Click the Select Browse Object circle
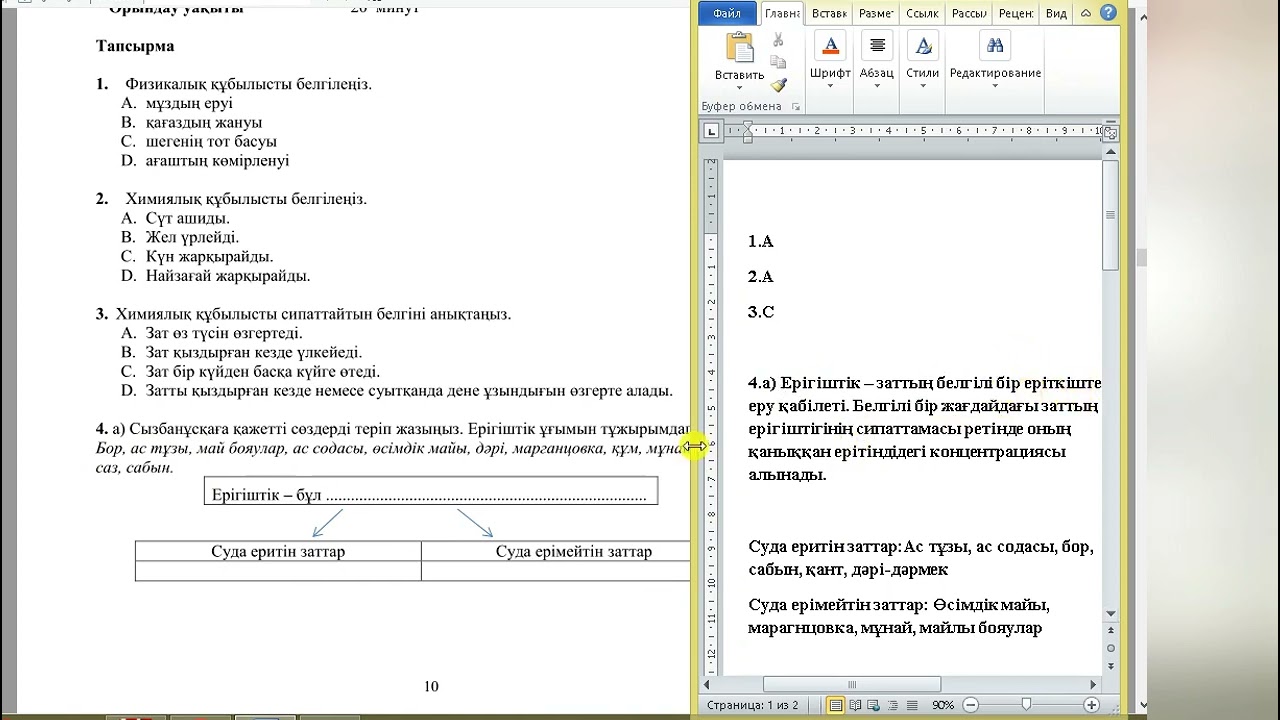Screen dimensions: 1280x720 tap(1111, 648)
